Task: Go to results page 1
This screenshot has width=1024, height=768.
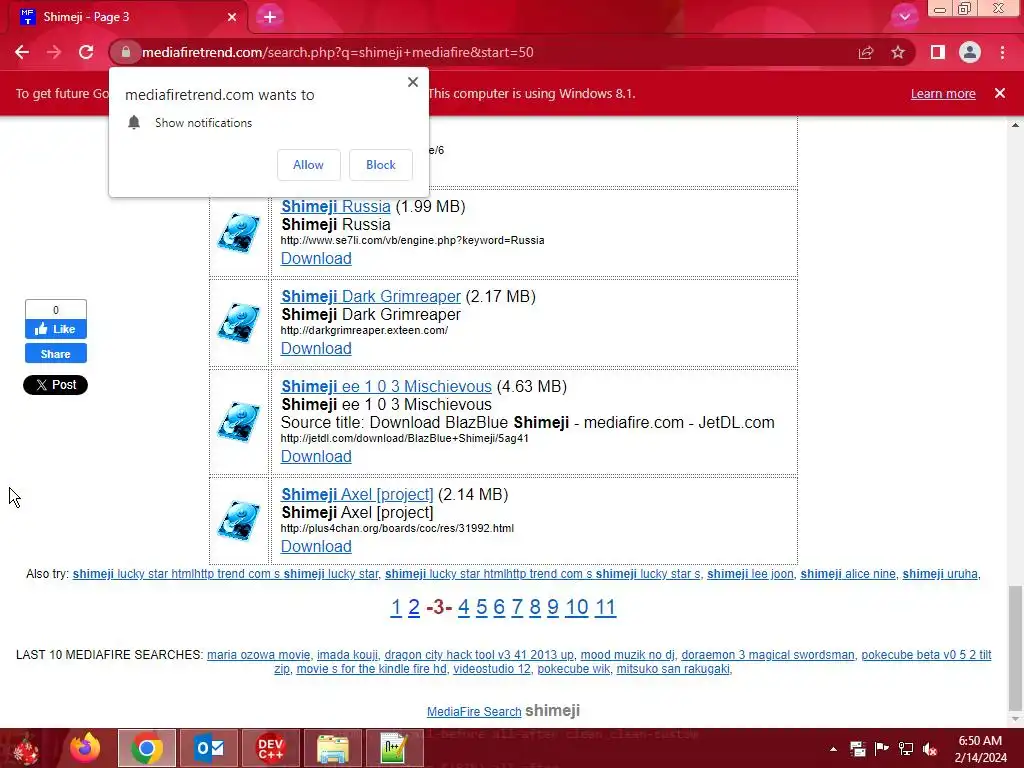Action: point(396,607)
